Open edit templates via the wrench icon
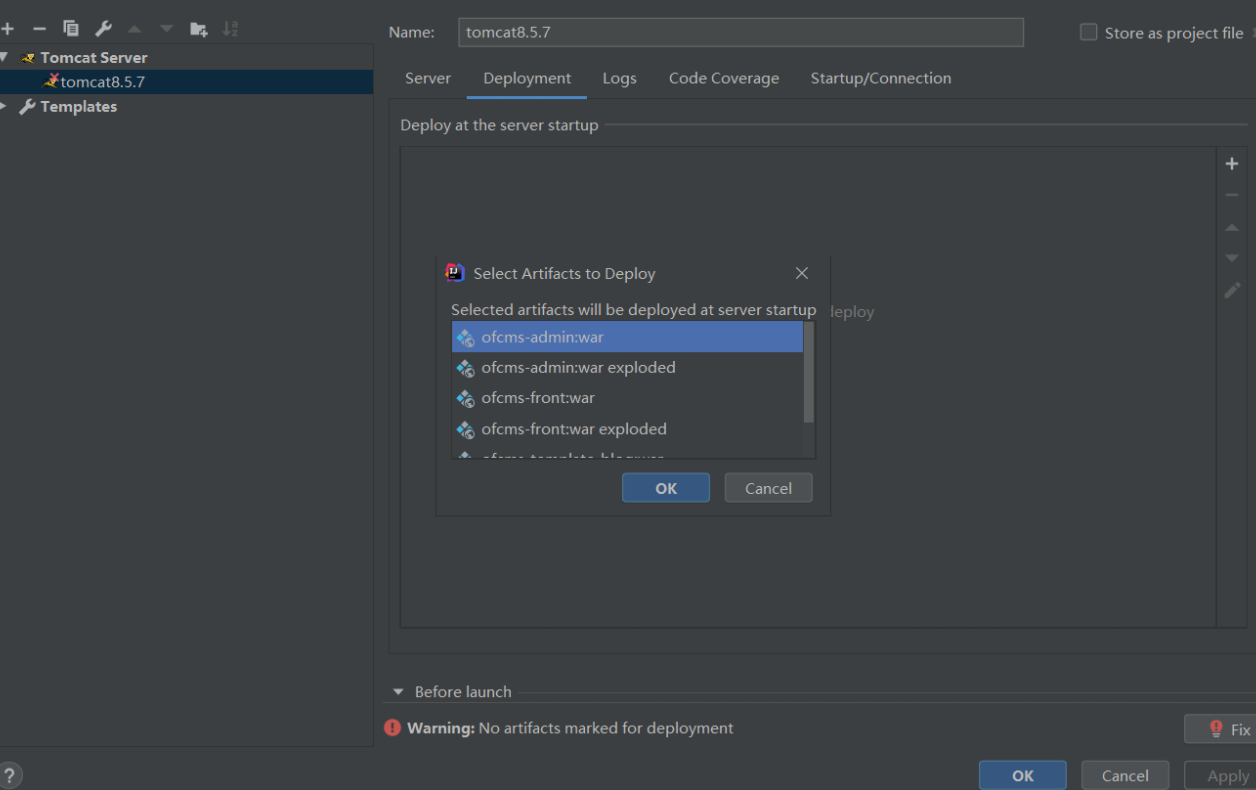Screen dimensions: 1256x790 [x=103, y=29]
